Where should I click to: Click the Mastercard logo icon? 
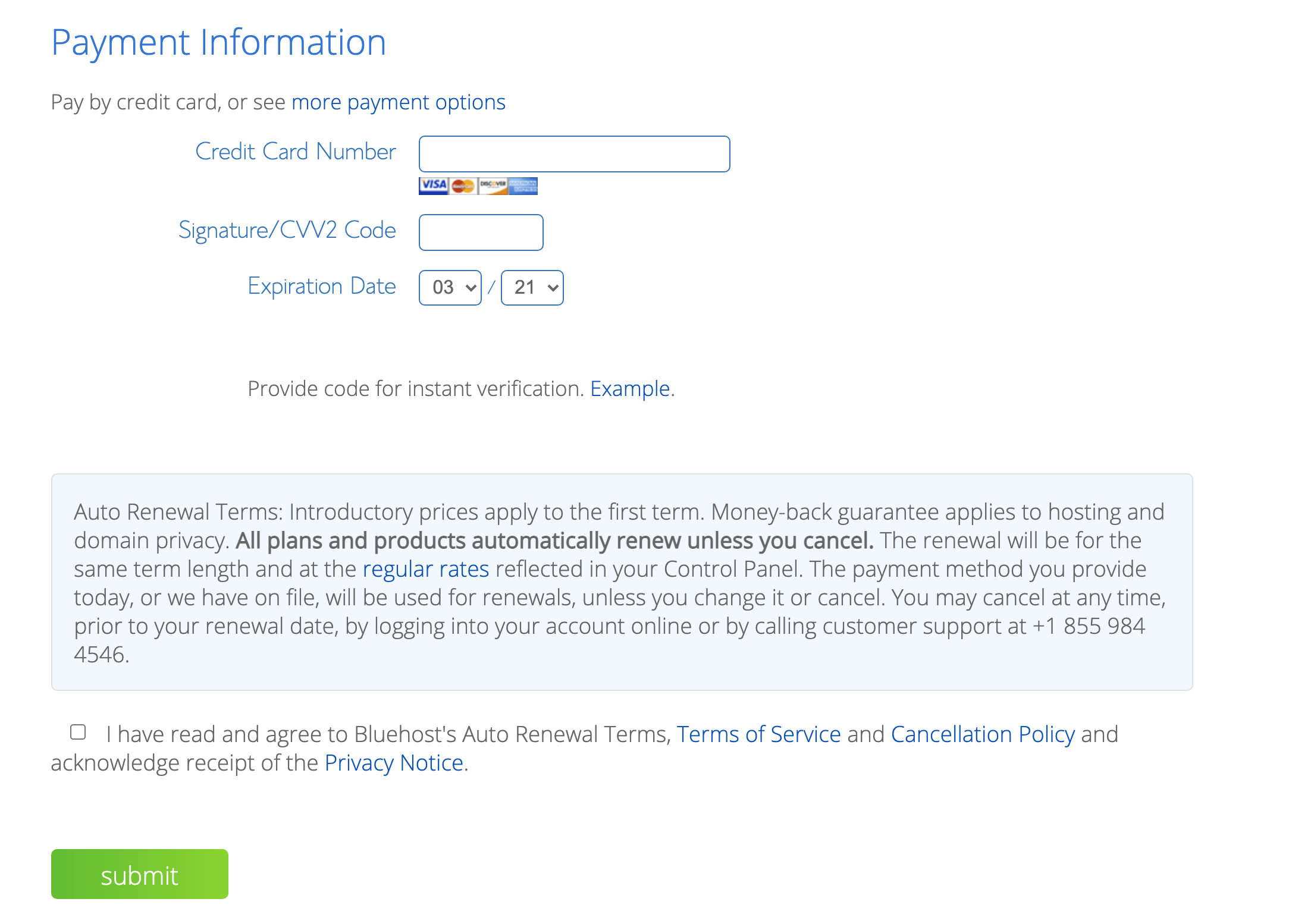pyautogui.click(x=463, y=186)
